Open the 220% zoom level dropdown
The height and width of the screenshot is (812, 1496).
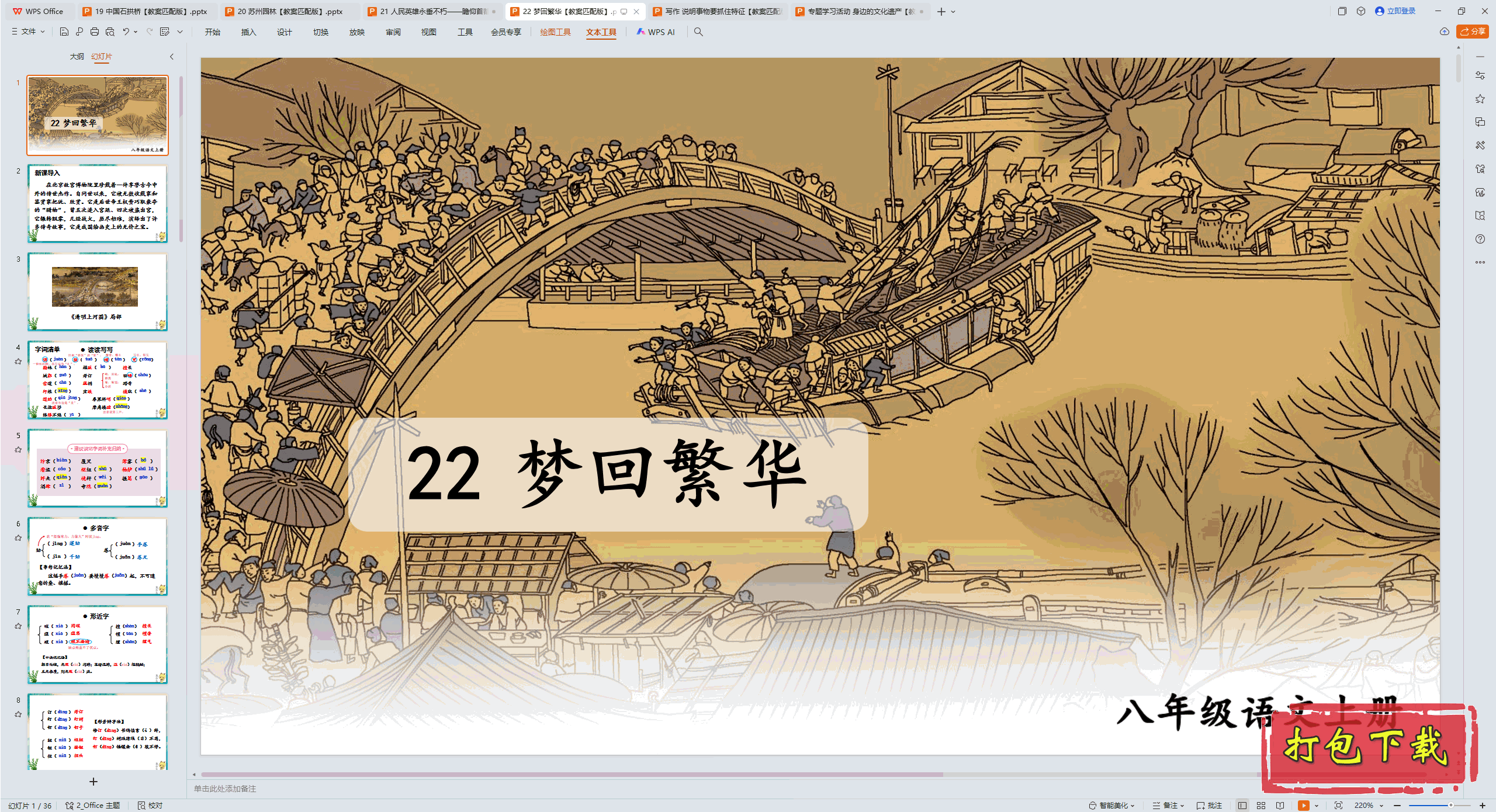pos(1369,806)
